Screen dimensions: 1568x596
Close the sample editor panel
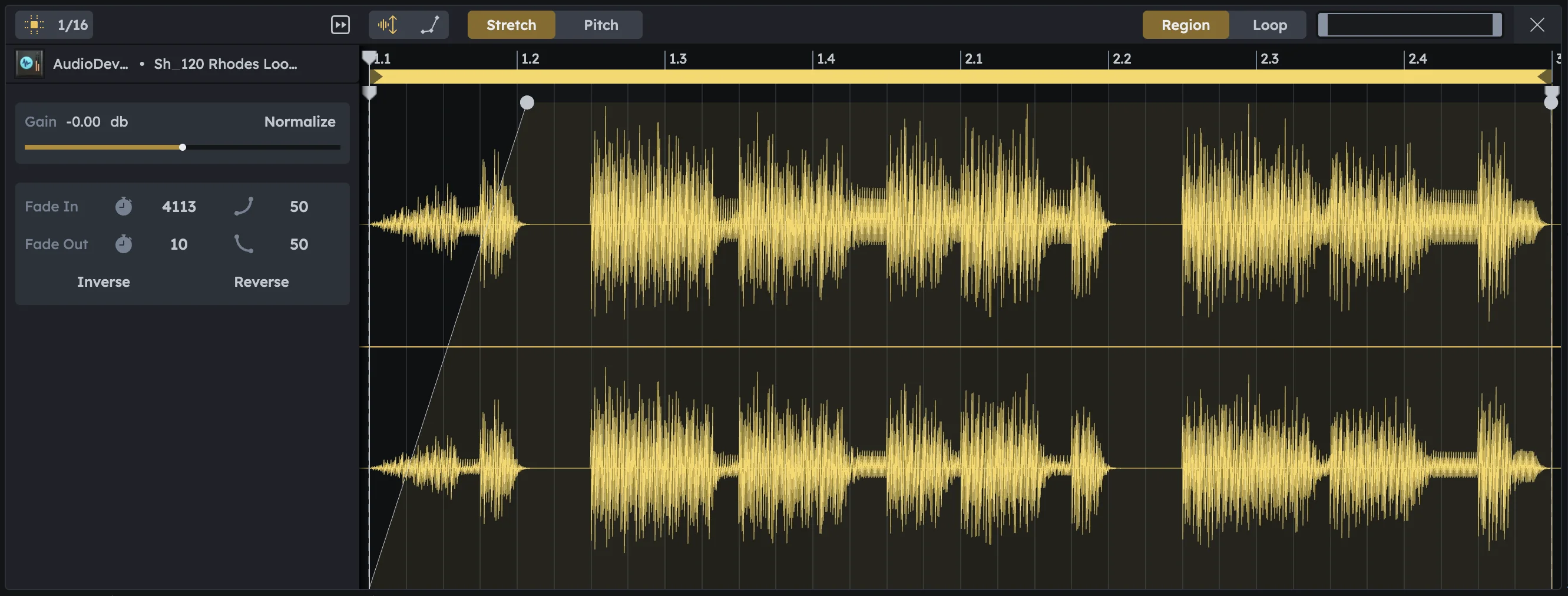coord(1538,25)
